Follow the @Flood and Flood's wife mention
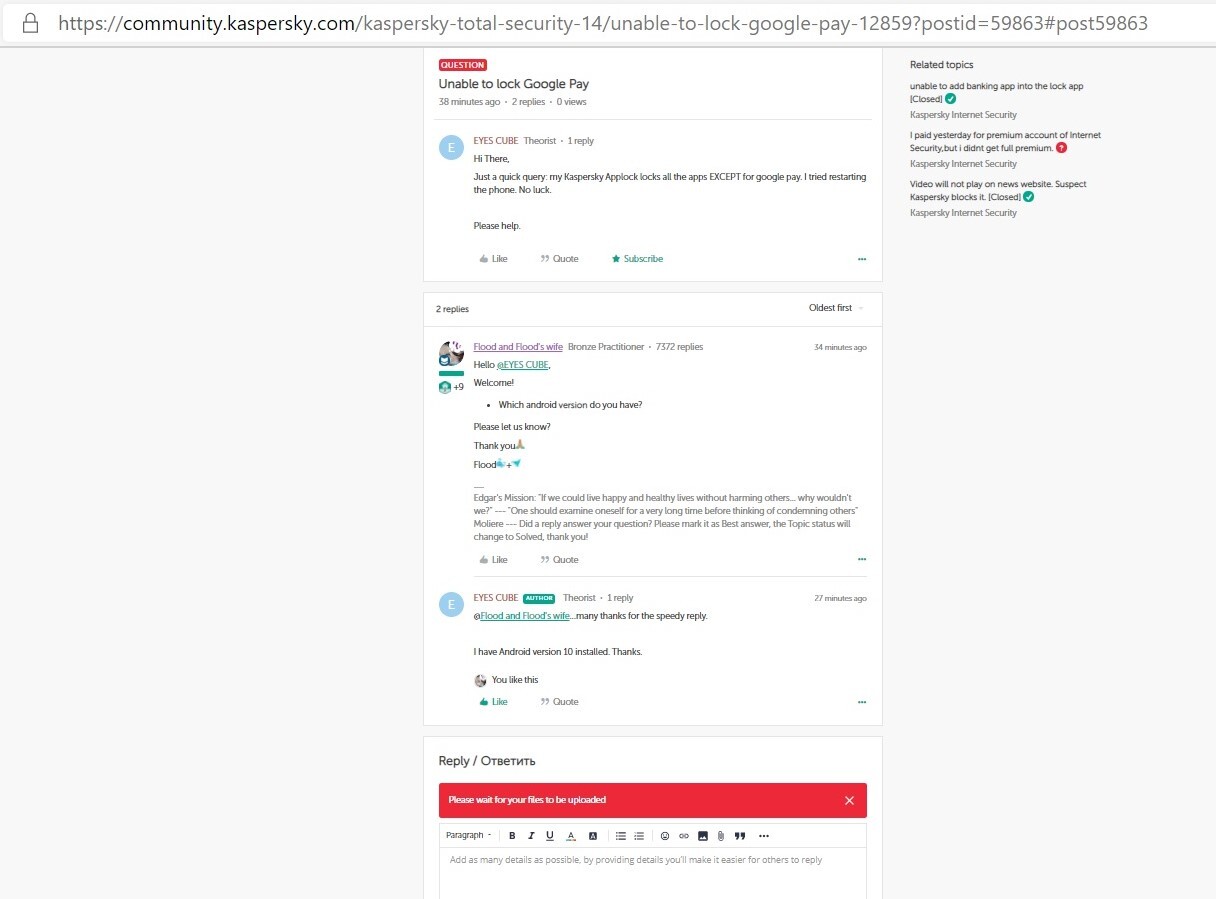1216x899 pixels. pyautogui.click(x=525, y=616)
